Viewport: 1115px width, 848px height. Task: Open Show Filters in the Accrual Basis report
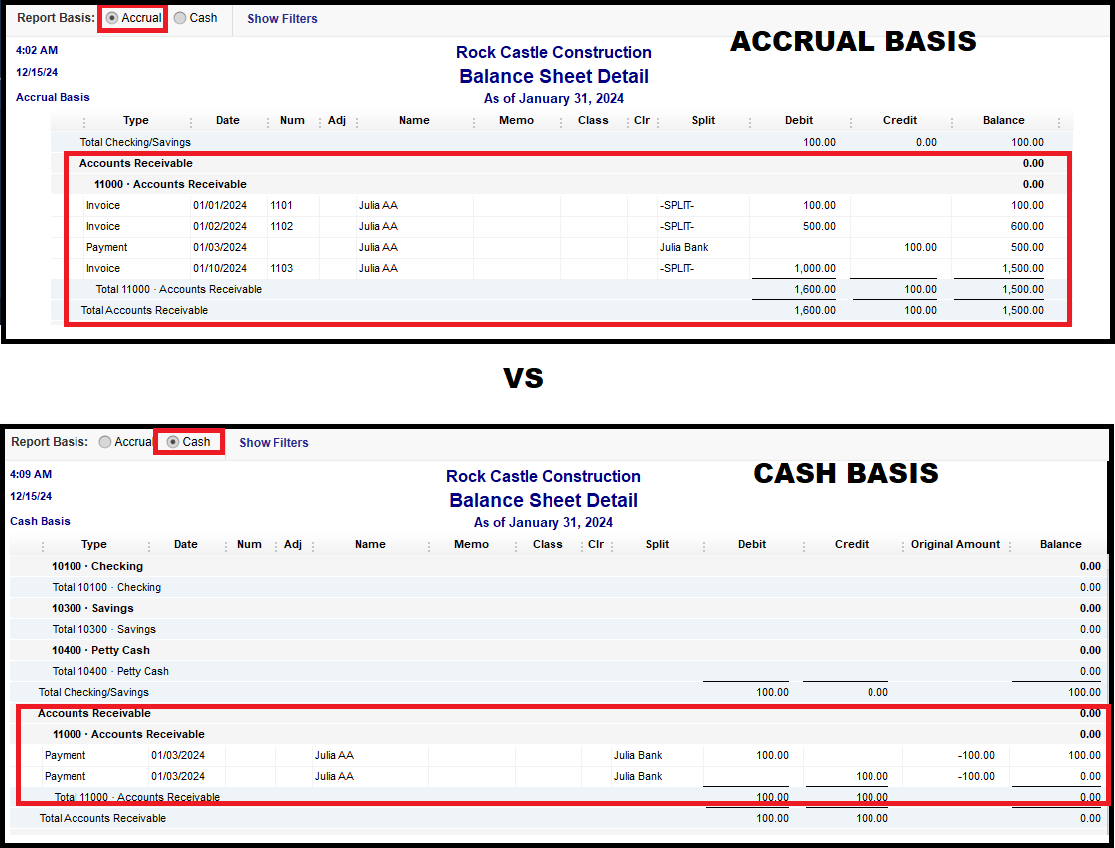coord(282,18)
